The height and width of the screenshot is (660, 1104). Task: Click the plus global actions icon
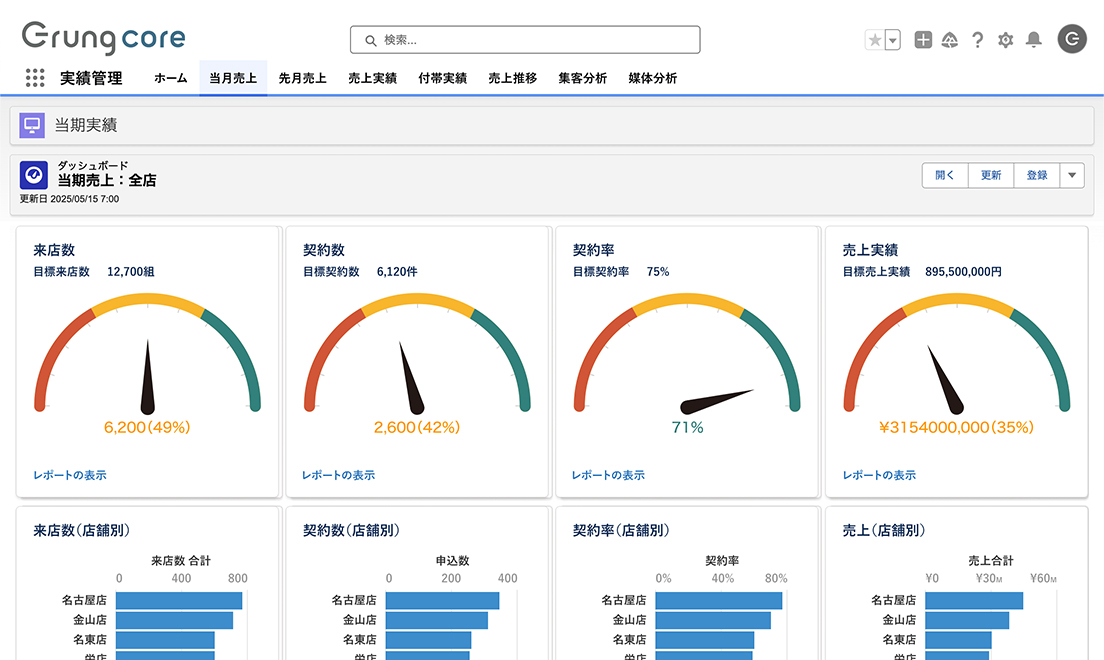[923, 40]
